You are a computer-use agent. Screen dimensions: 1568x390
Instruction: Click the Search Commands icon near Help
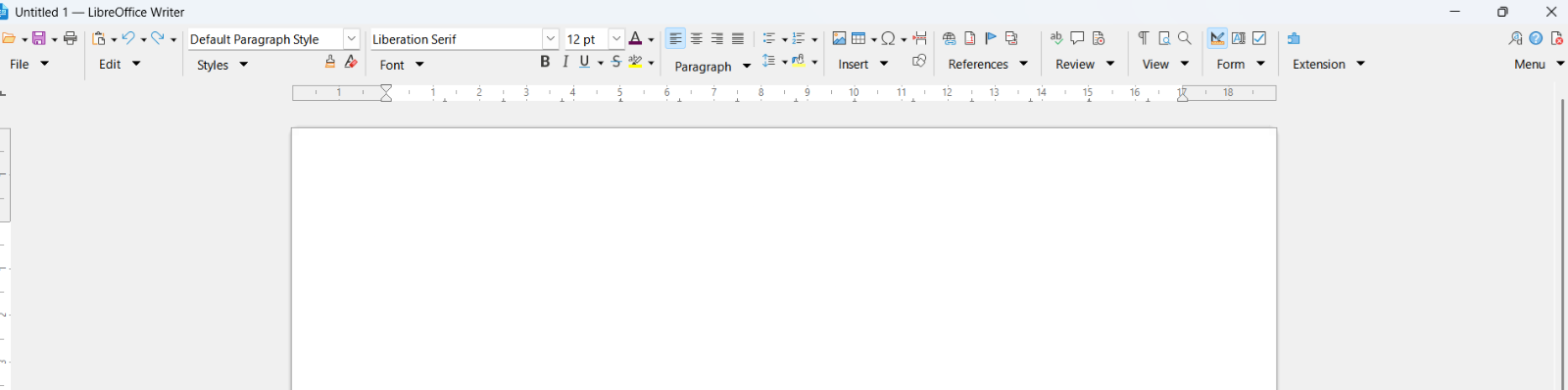point(1515,39)
